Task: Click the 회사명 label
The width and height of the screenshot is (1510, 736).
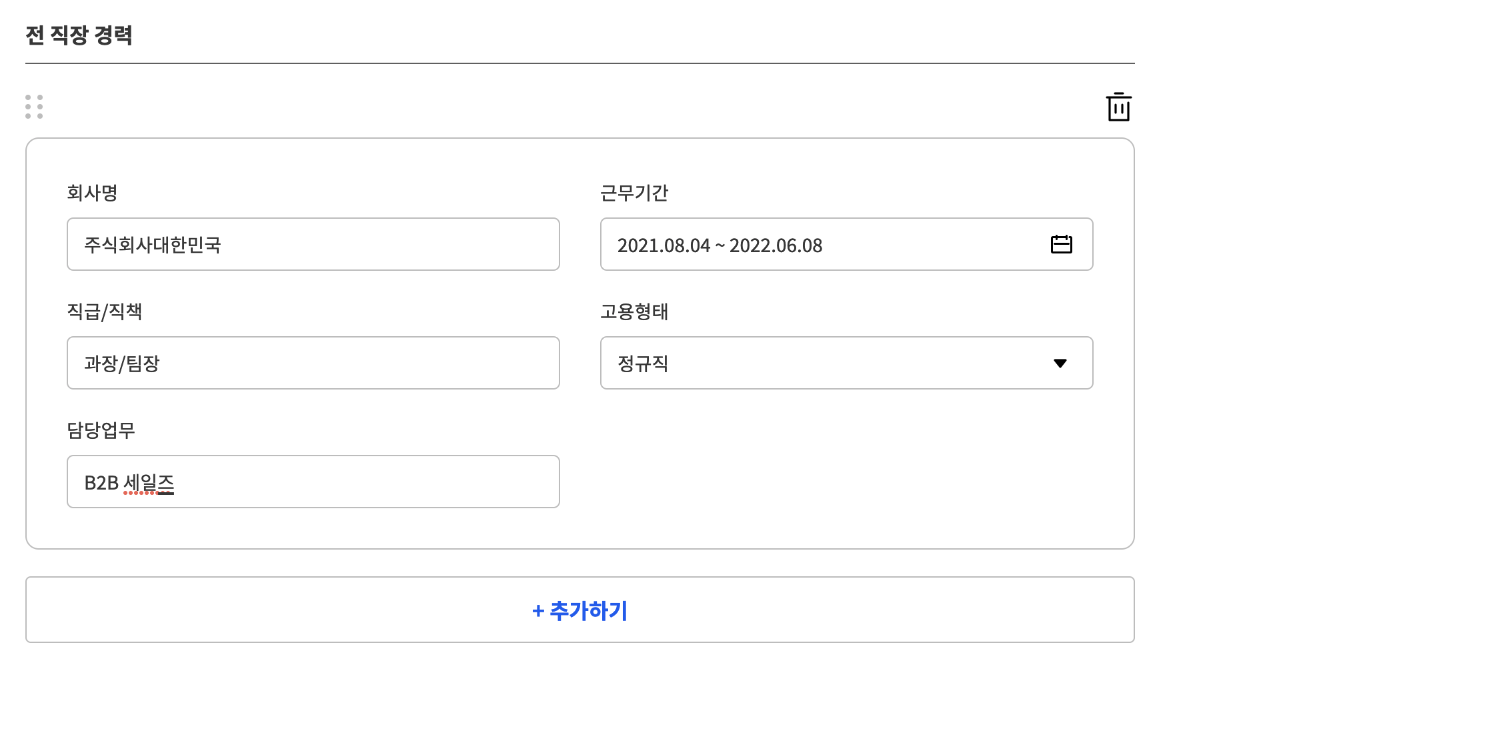Action: [92, 193]
